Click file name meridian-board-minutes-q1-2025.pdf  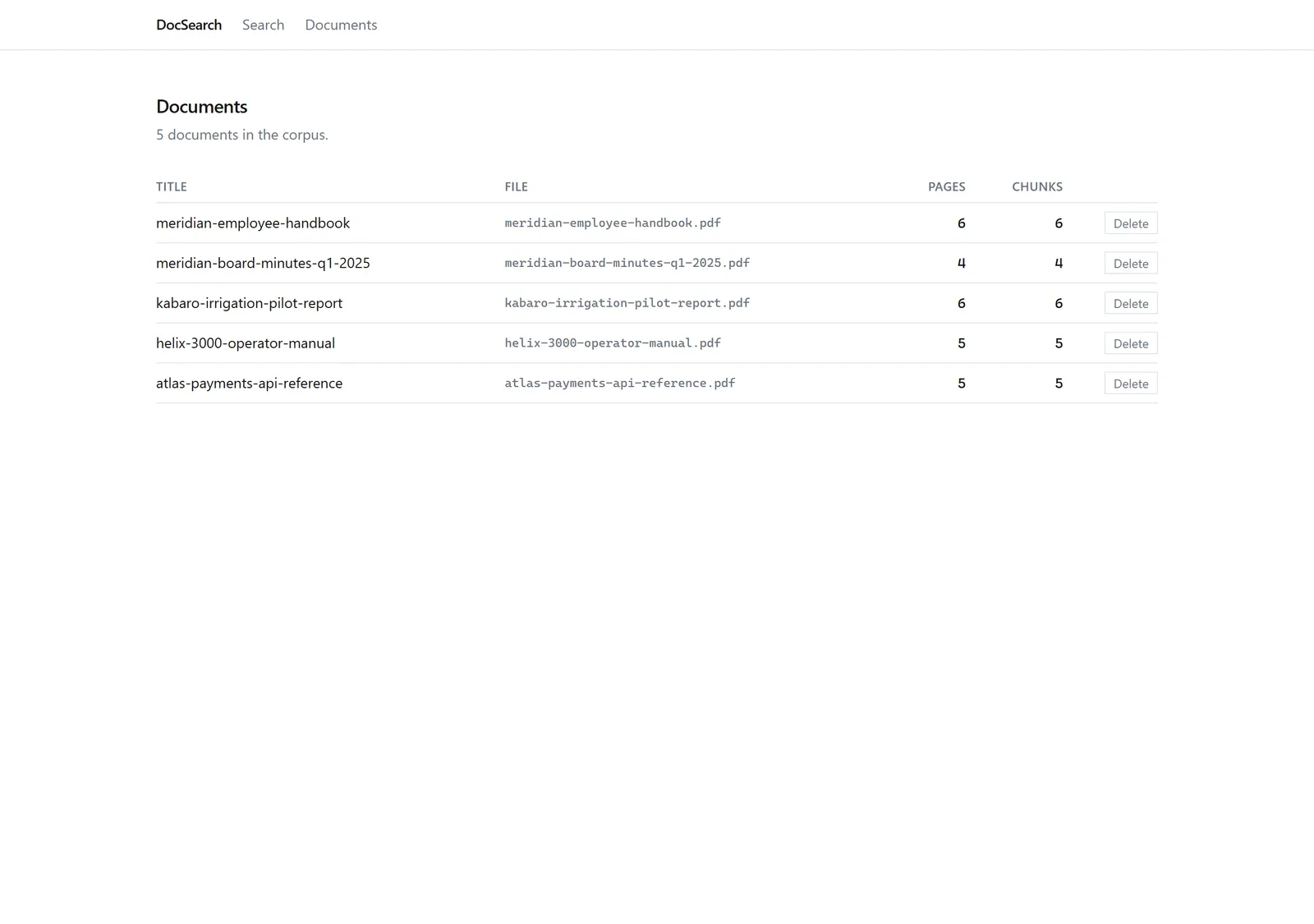click(627, 263)
